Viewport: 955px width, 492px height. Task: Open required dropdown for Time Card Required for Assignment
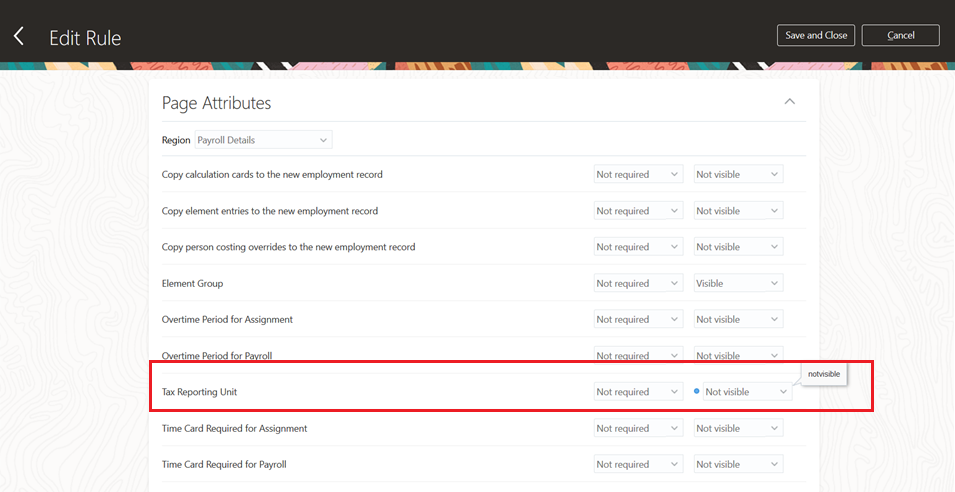click(x=638, y=428)
